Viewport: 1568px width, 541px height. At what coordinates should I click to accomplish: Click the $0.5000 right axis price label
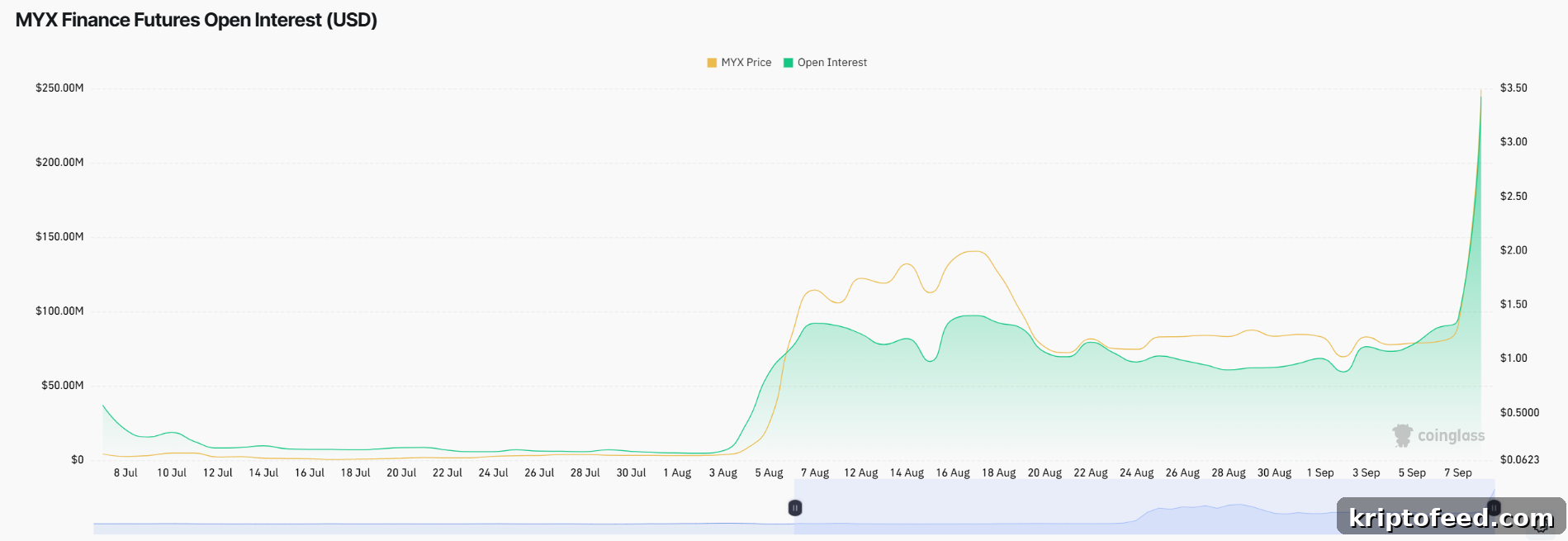1519,413
